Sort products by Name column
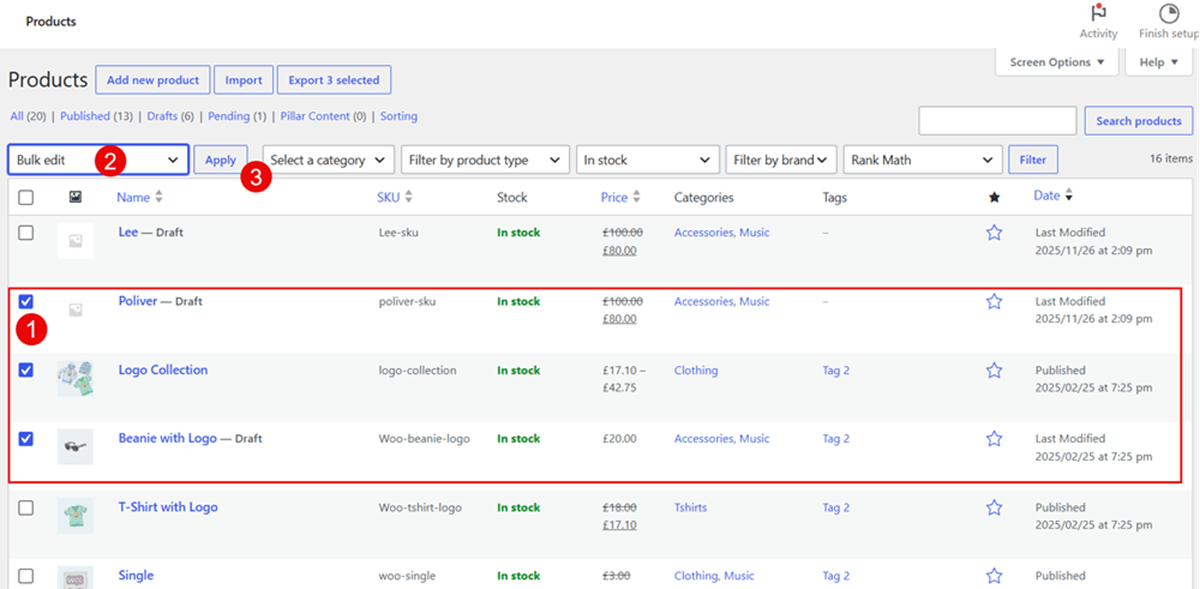The width and height of the screenshot is (1200, 589). pos(139,197)
